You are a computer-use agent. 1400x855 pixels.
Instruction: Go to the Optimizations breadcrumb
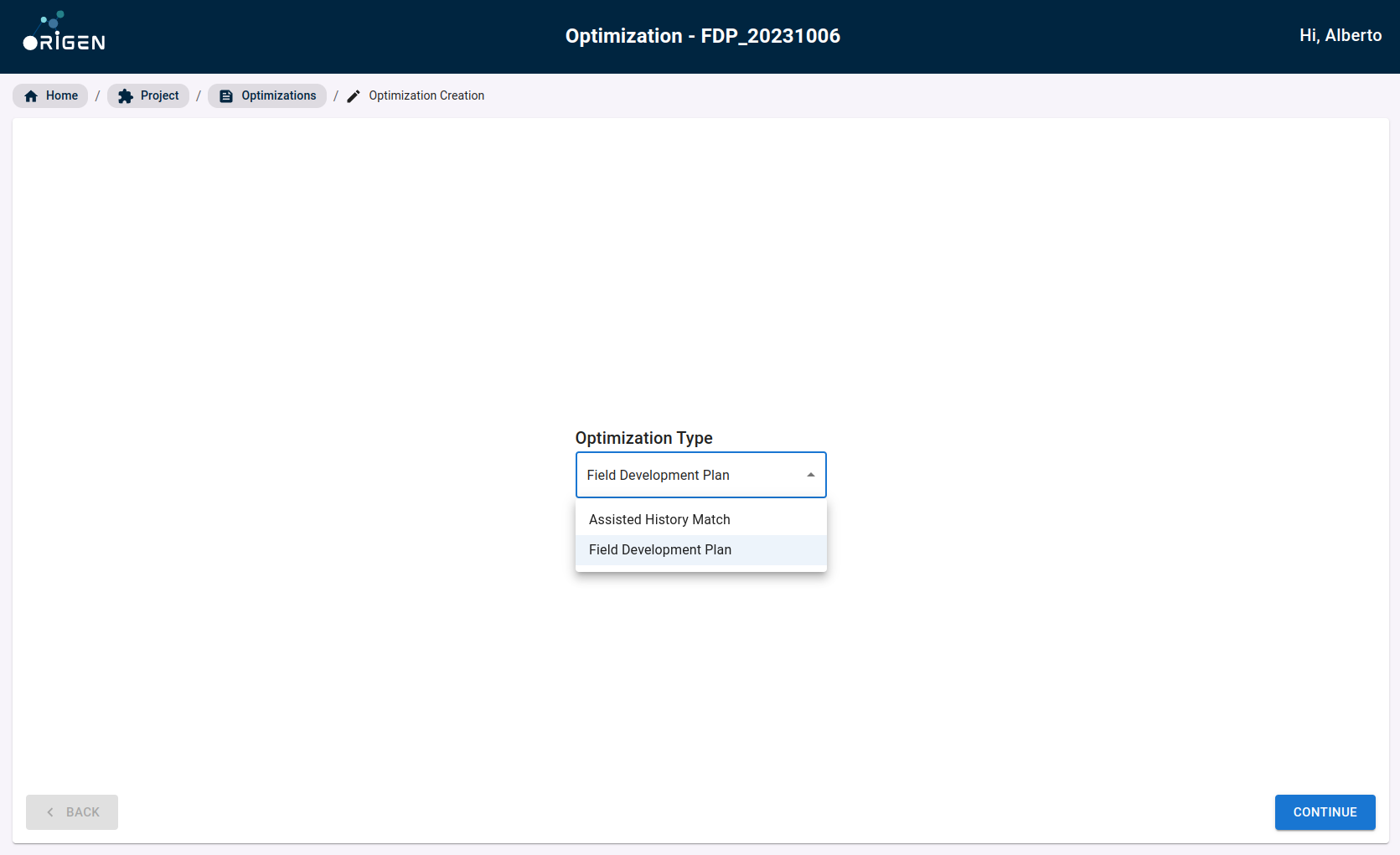point(267,95)
